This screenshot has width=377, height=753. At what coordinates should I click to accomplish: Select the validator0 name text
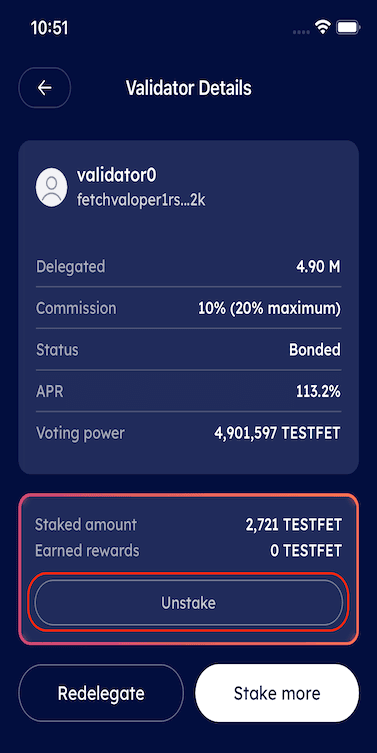coord(117,176)
